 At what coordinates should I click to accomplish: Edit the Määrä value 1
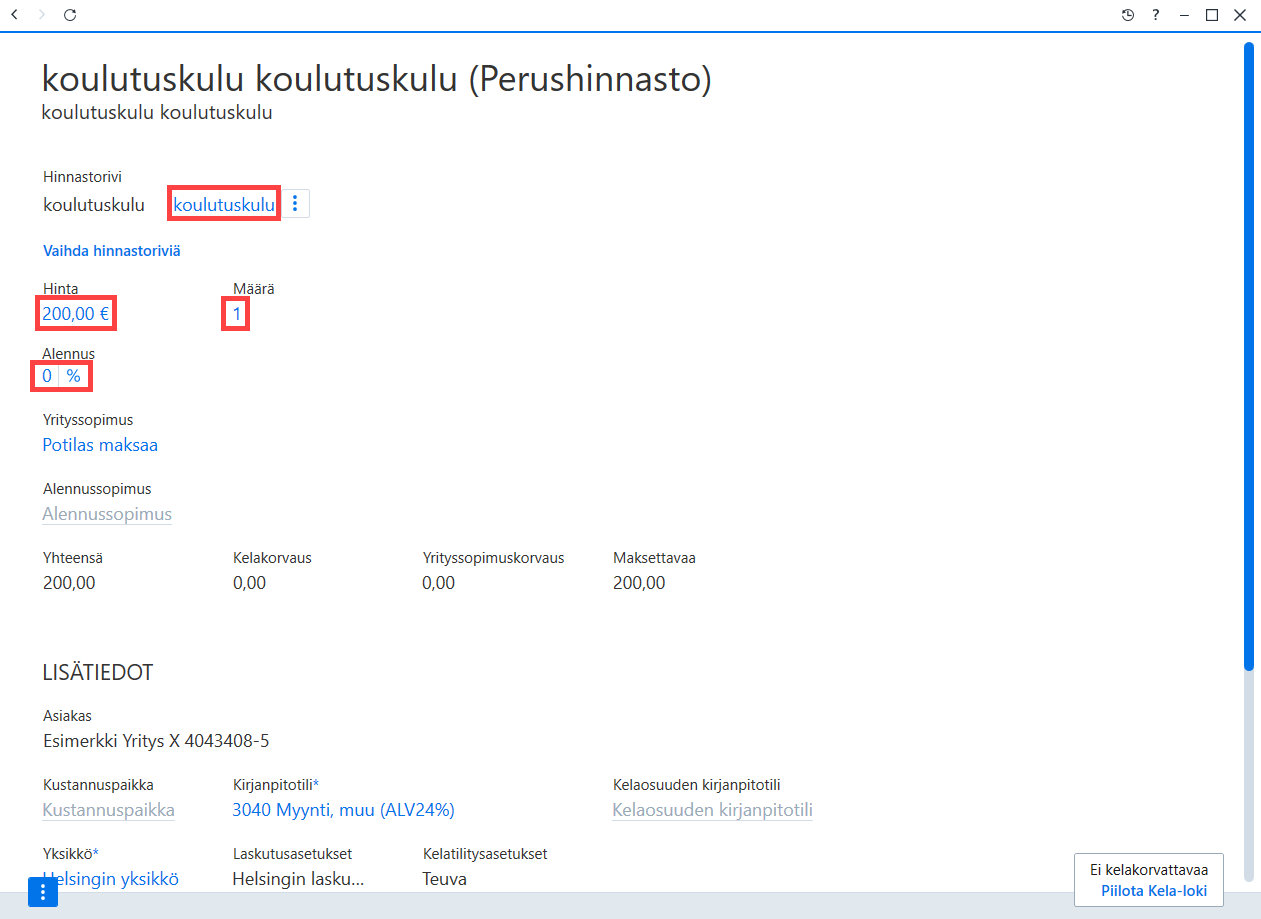pyautogui.click(x=237, y=314)
